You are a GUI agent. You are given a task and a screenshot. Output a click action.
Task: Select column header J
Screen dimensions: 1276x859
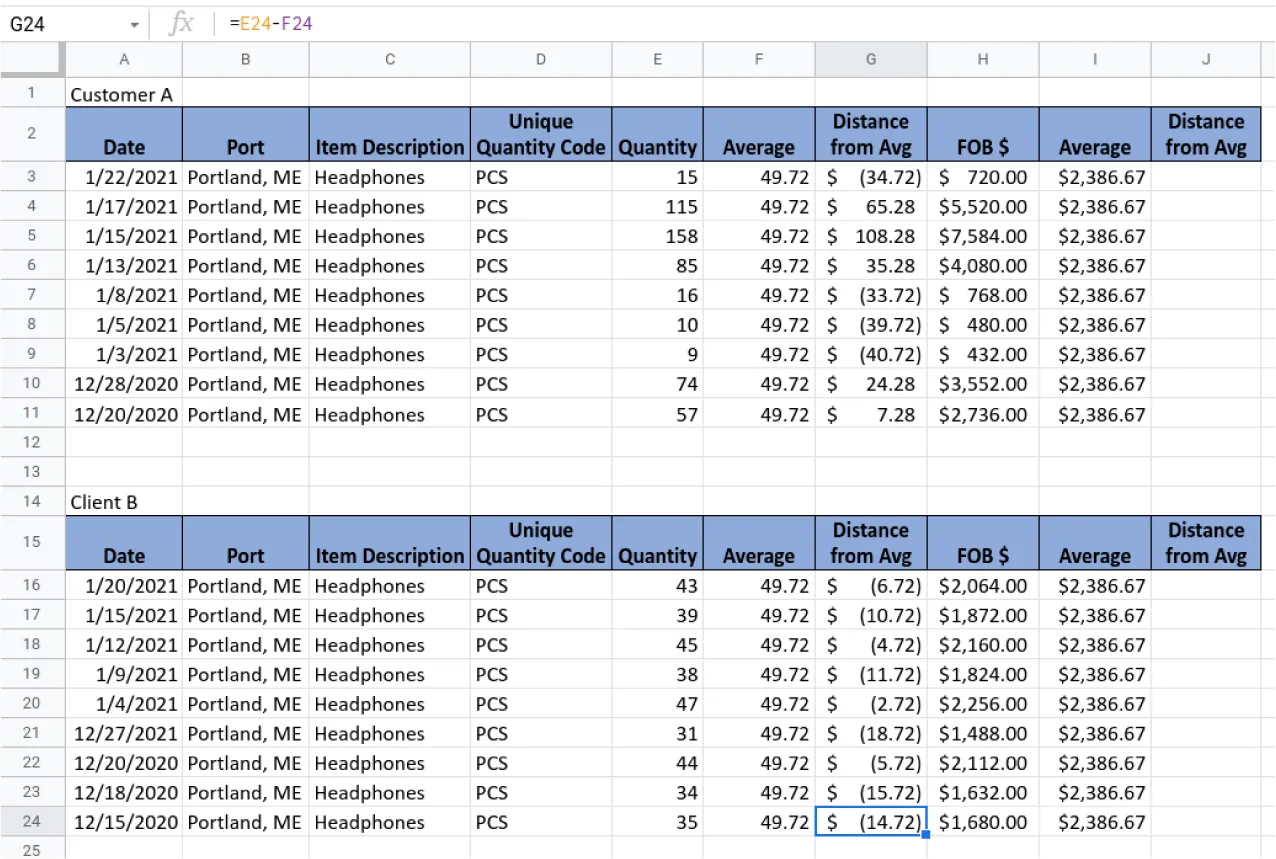(x=1205, y=60)
